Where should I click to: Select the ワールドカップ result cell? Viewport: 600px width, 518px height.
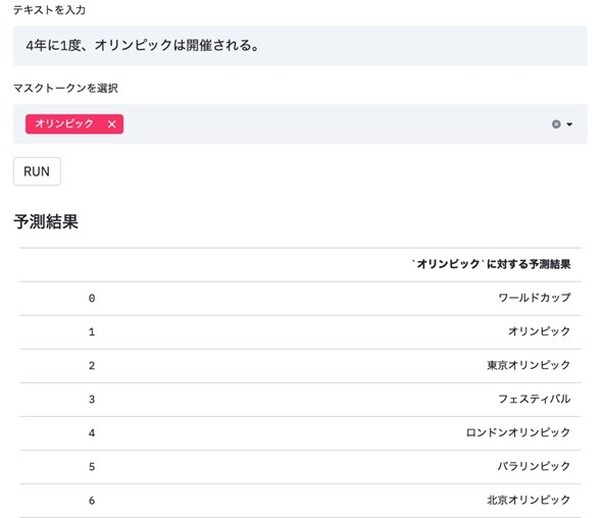(x=534, y=298)
